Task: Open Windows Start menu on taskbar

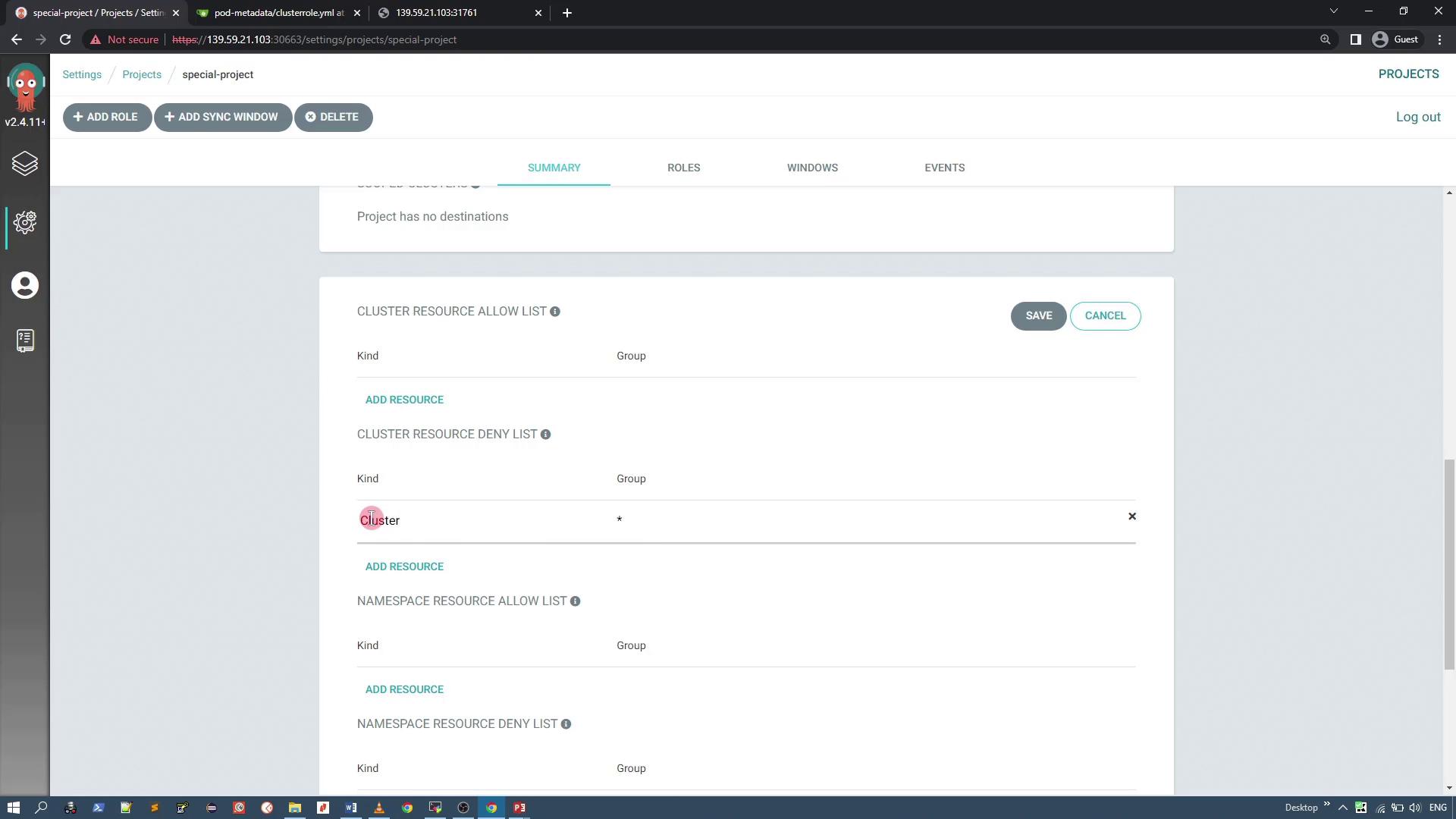Action: coord(13,808)
